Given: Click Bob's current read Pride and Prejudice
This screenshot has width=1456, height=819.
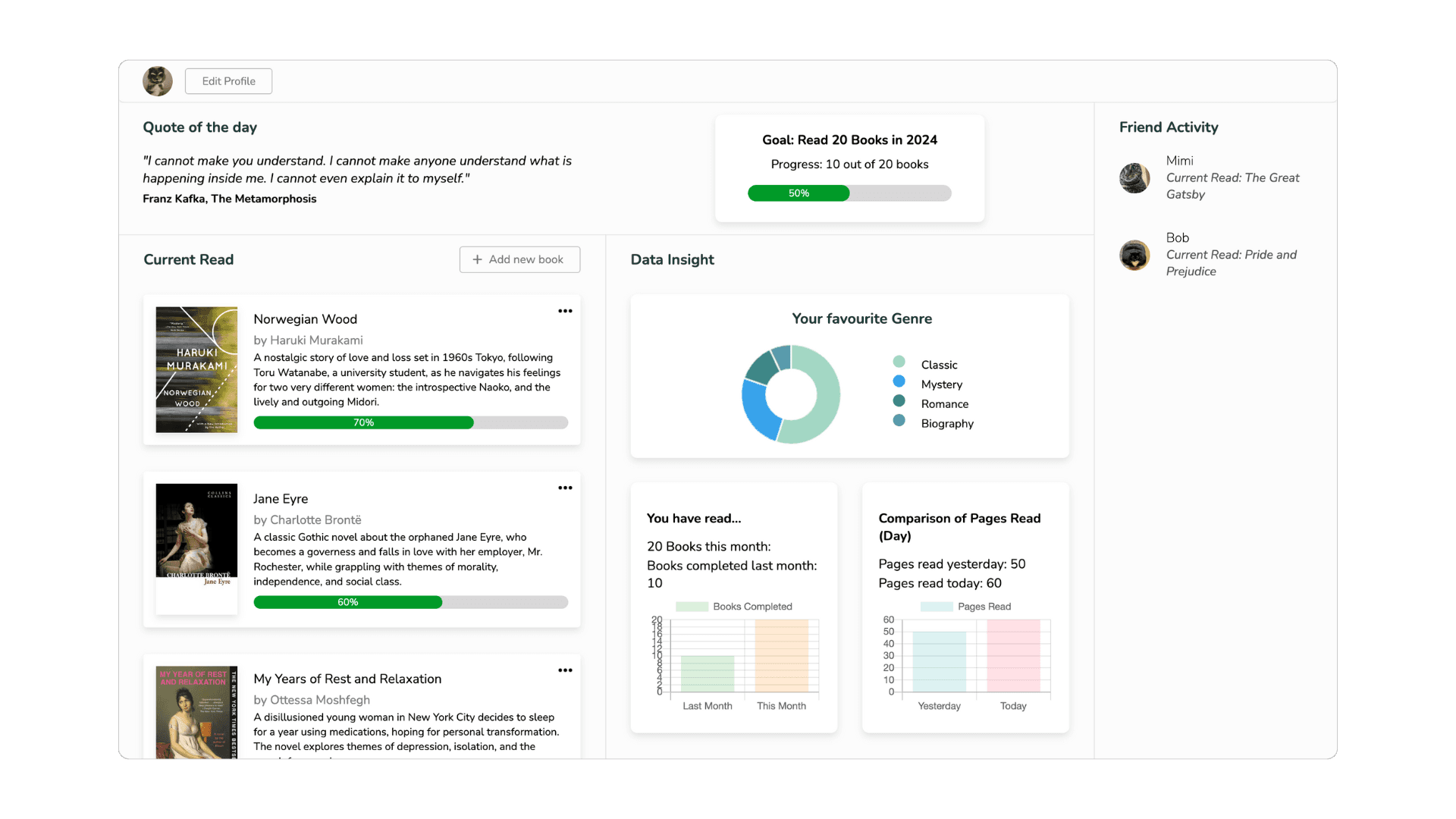Looking at the screenshot, I should click(1232, 263).
